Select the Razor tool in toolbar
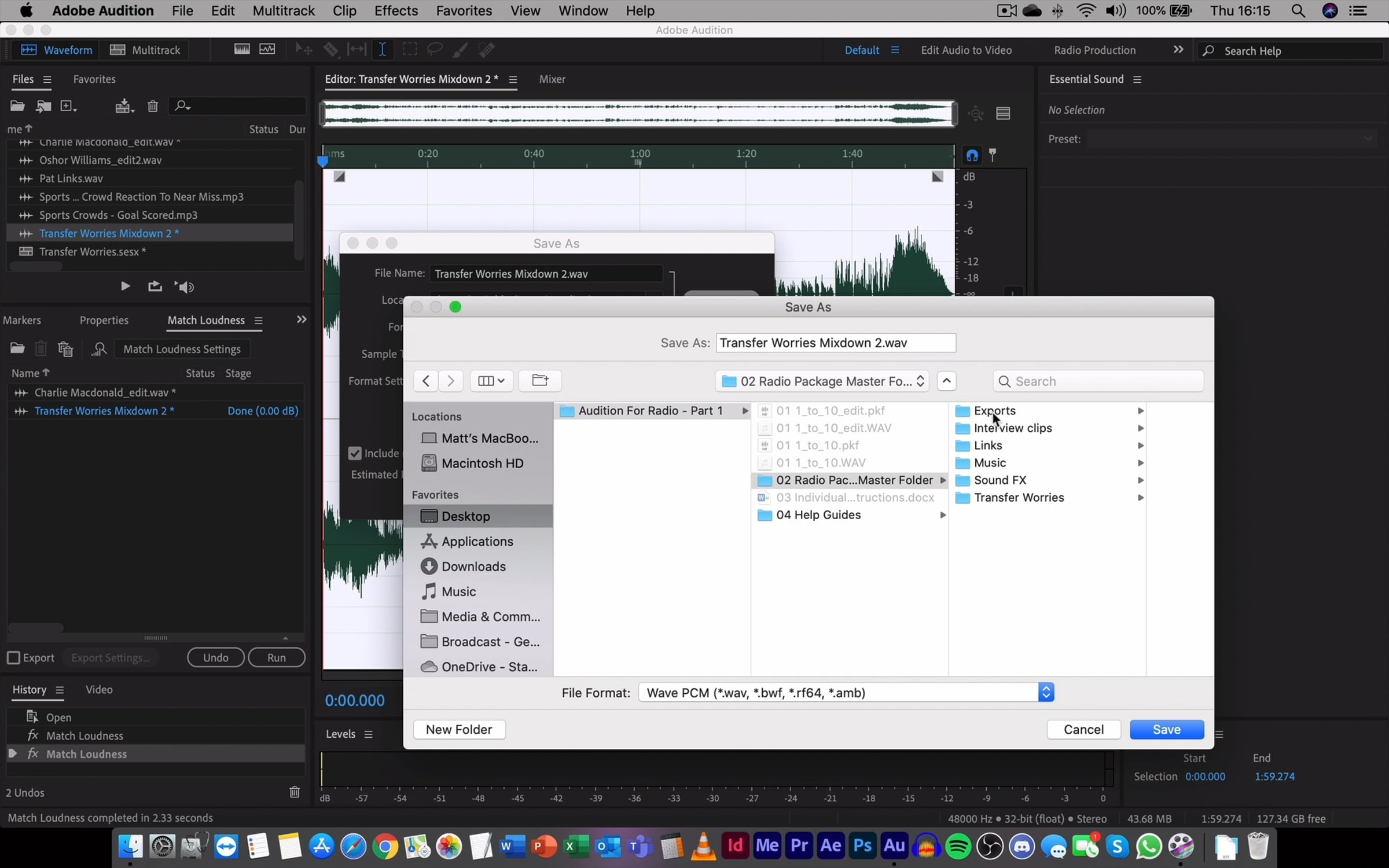This screenshot has height=868, width=1389. click(331, 50)
